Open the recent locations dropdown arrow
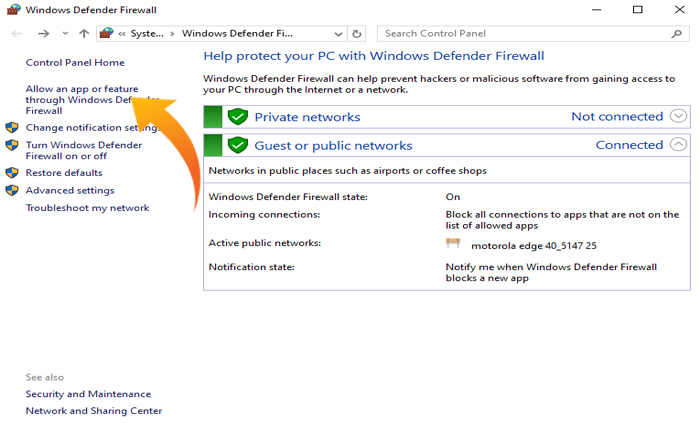700x430 pixels. [x=65, y=33]
